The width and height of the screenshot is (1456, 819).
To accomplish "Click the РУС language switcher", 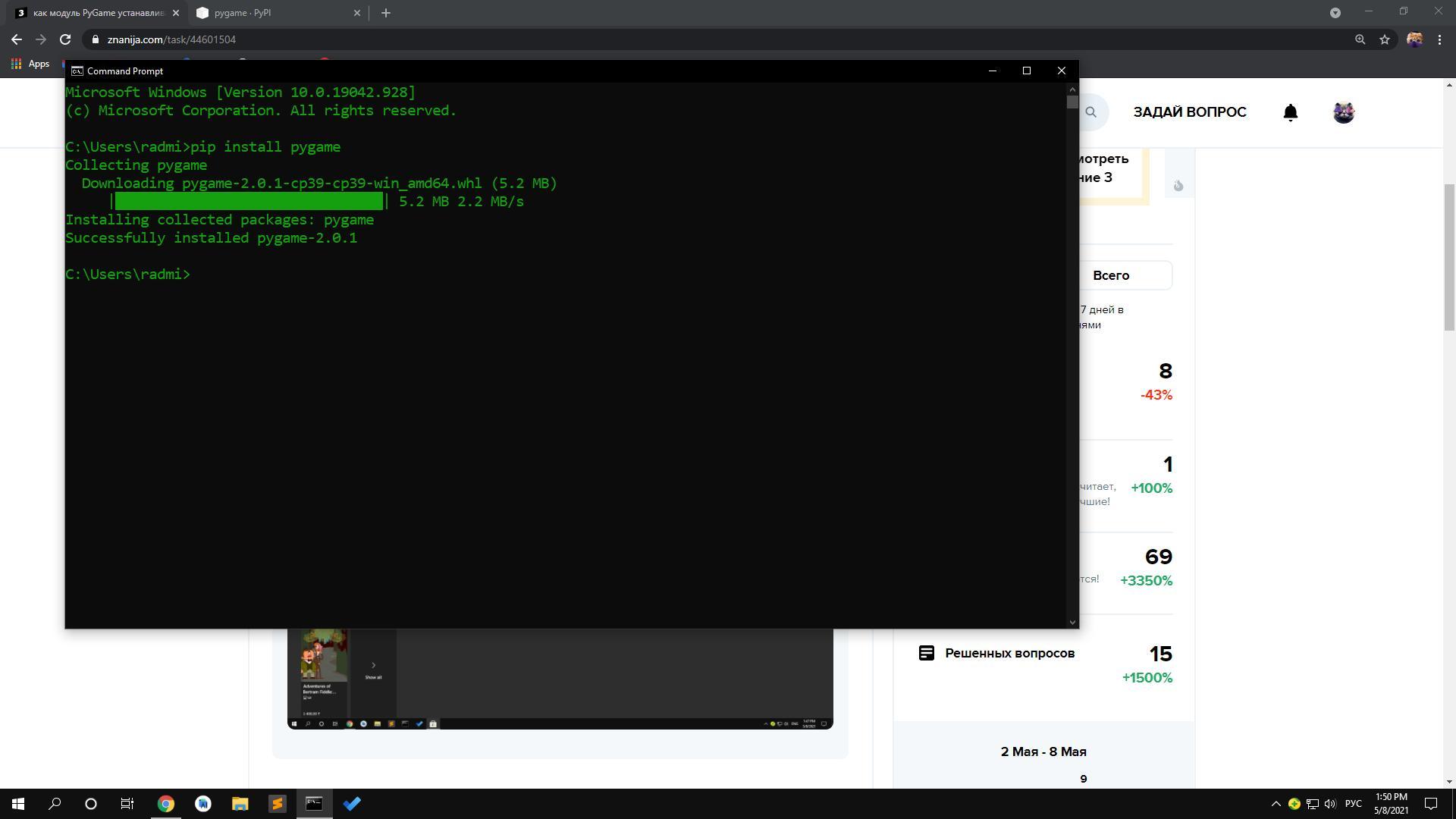I will (x=1353, y=804).
